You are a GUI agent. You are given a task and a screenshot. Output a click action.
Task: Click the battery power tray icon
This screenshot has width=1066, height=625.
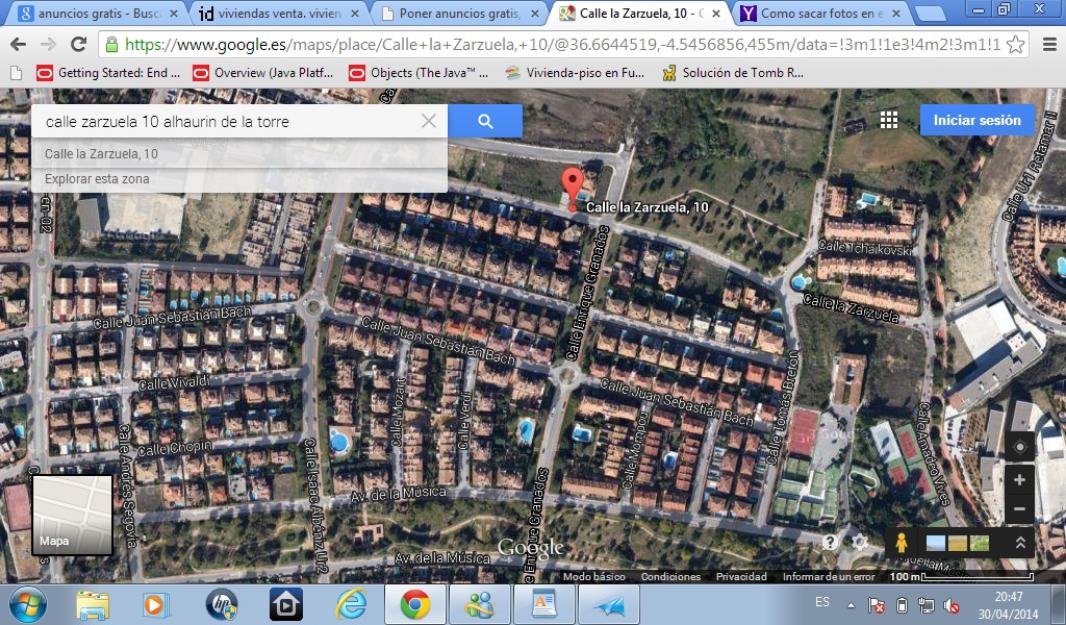click(x=901, y=605)
